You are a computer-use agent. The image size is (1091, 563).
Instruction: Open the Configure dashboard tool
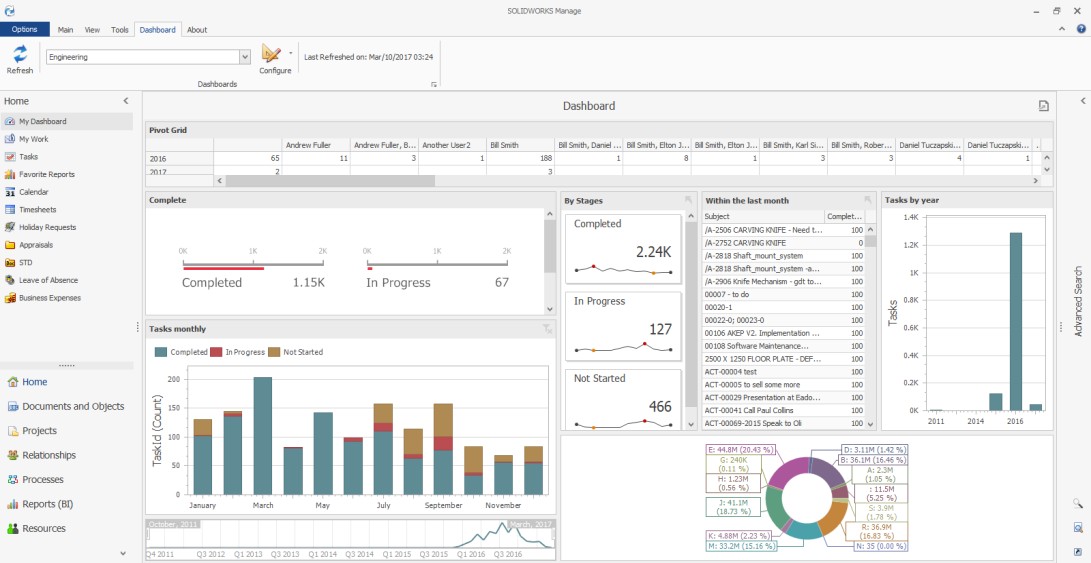(273, 58)
